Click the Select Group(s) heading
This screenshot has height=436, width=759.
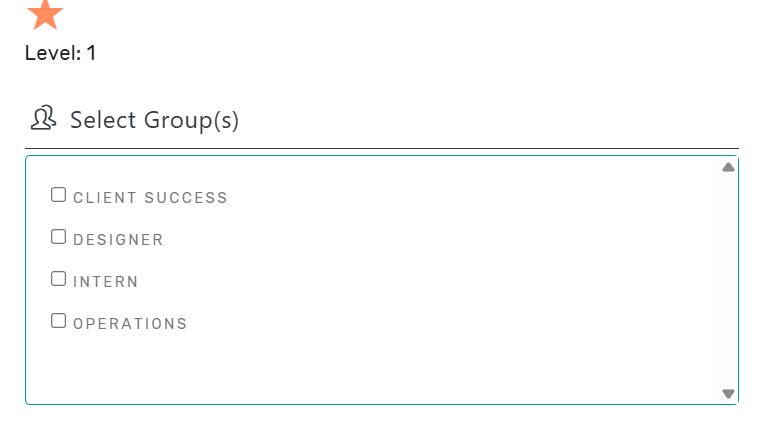(154, 120)
